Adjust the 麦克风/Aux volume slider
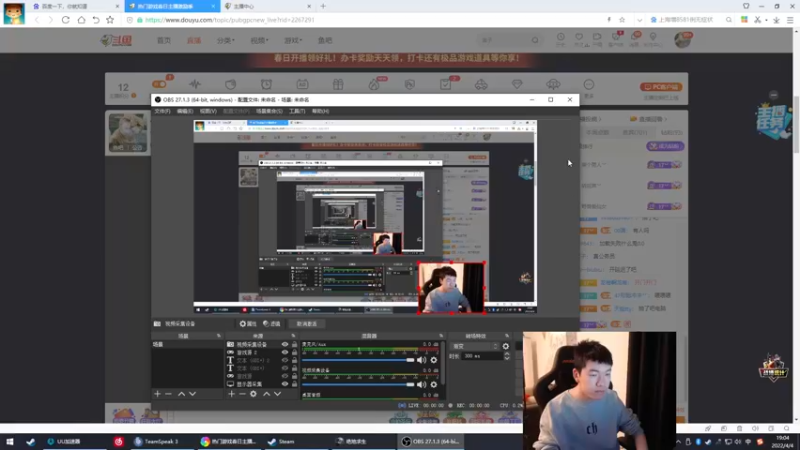This screenshot has width=800, height=450. [x=359, y=360]
